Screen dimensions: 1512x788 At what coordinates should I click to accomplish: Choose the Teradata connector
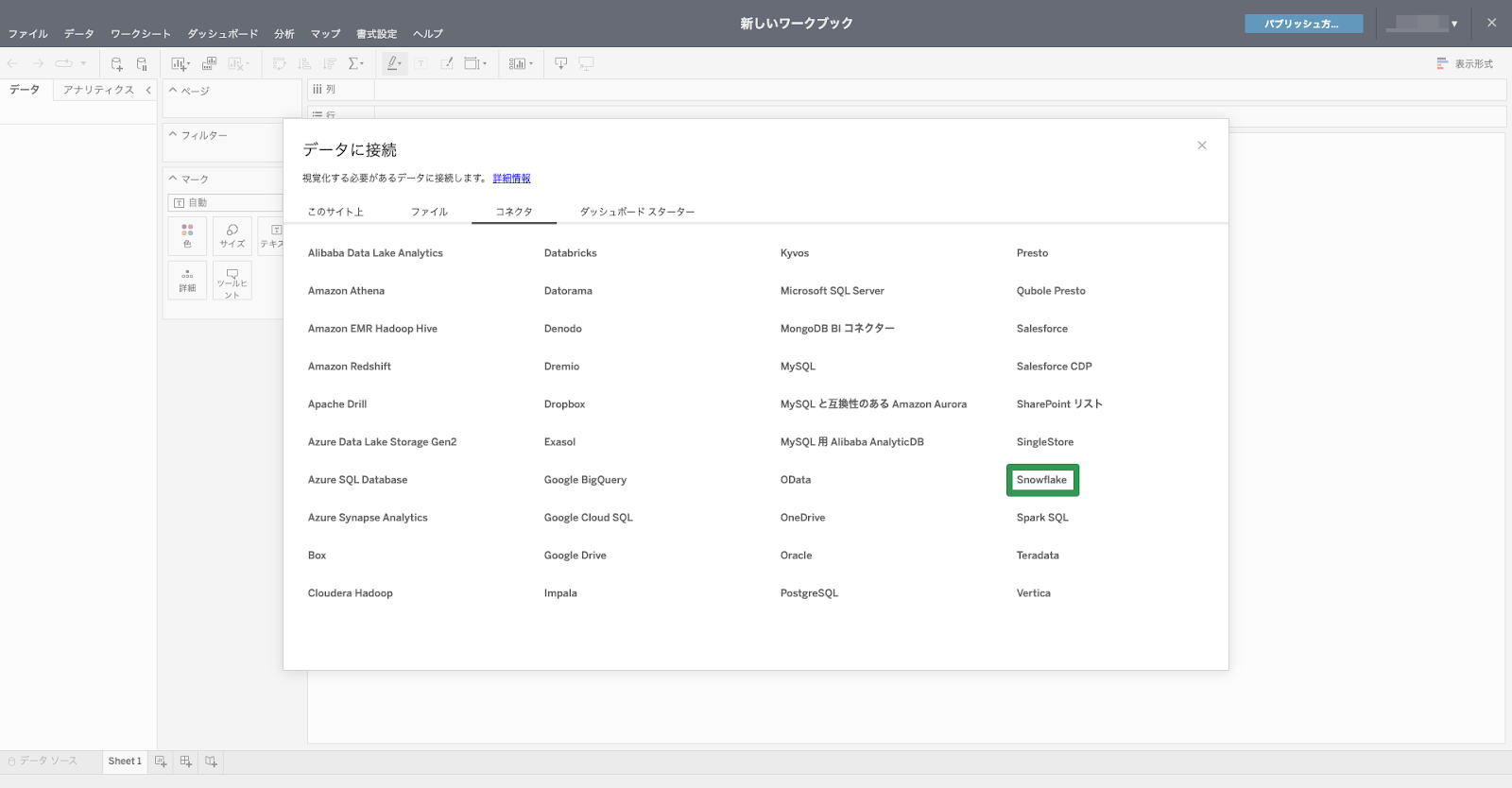point(1039,556)
